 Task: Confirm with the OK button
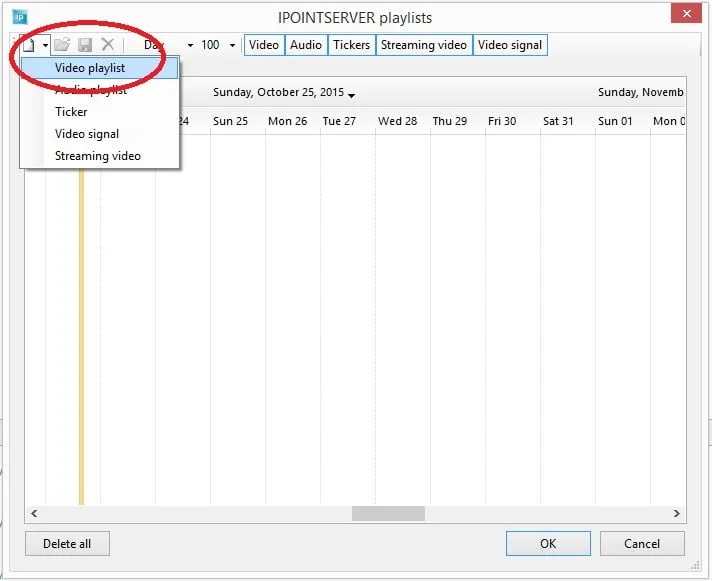click(548, 543)
